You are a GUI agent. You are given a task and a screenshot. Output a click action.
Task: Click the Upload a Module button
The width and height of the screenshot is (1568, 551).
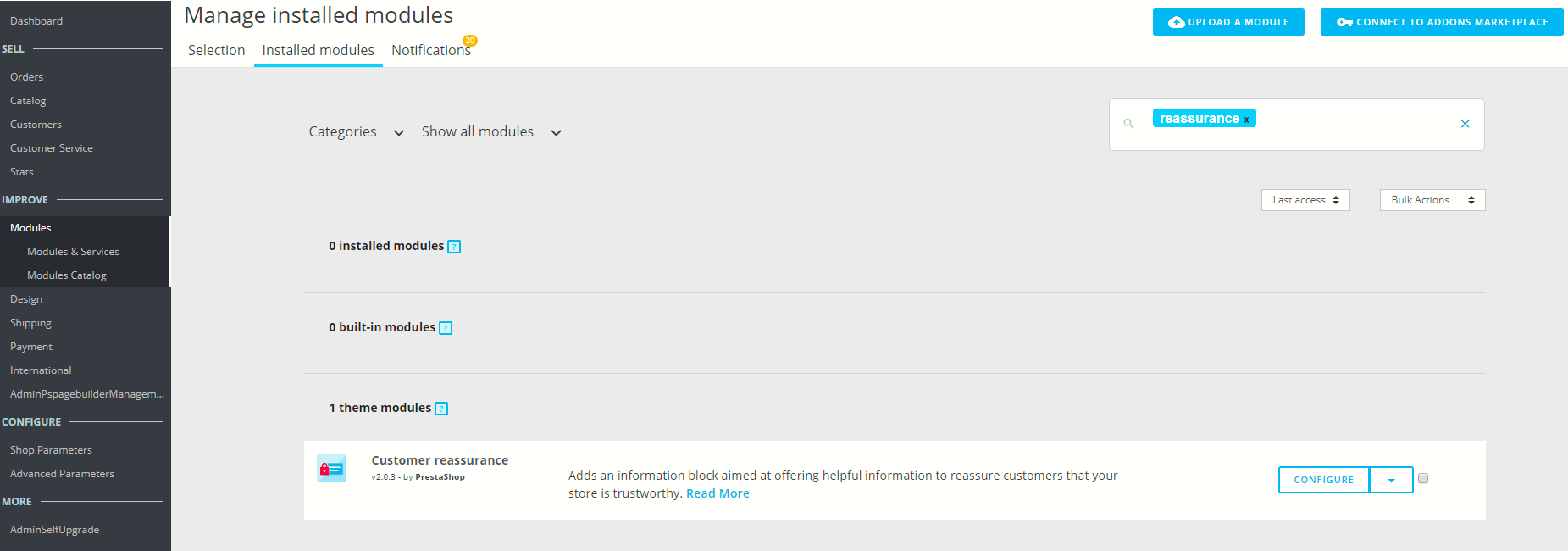point(1227,22)
